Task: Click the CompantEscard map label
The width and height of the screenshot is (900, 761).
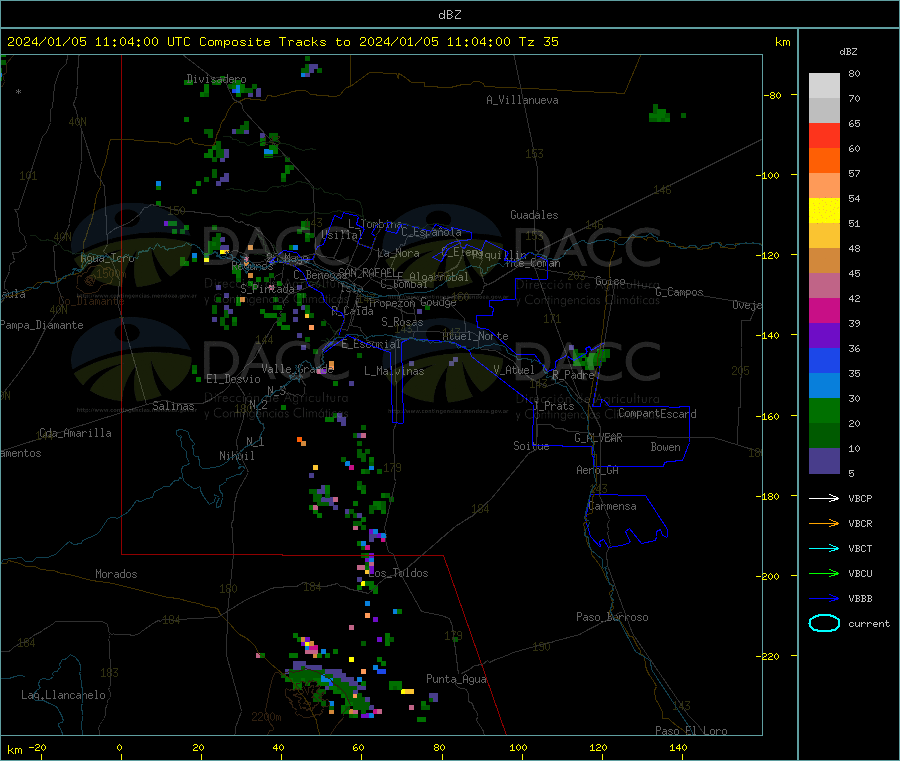Action: pyautogui.click(x=657, y=413)
